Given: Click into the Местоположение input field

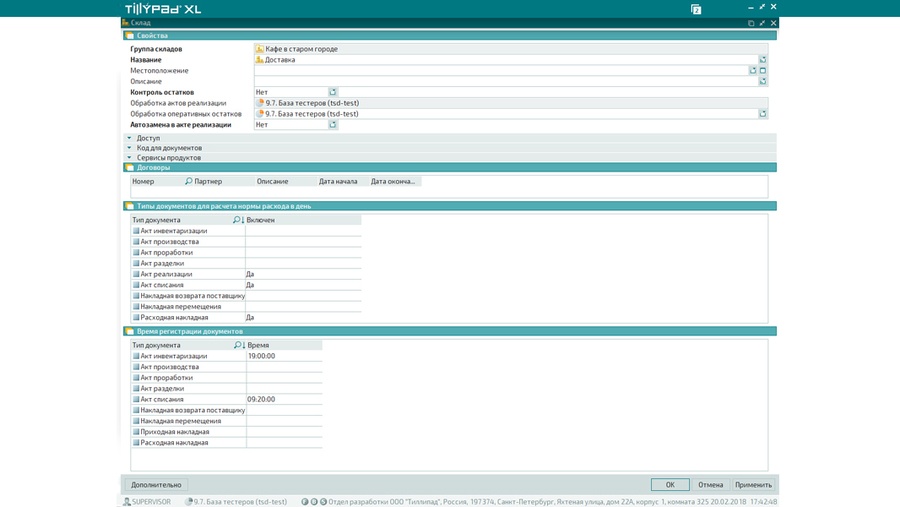Looking at the screenshot, I should pos(501,71).
